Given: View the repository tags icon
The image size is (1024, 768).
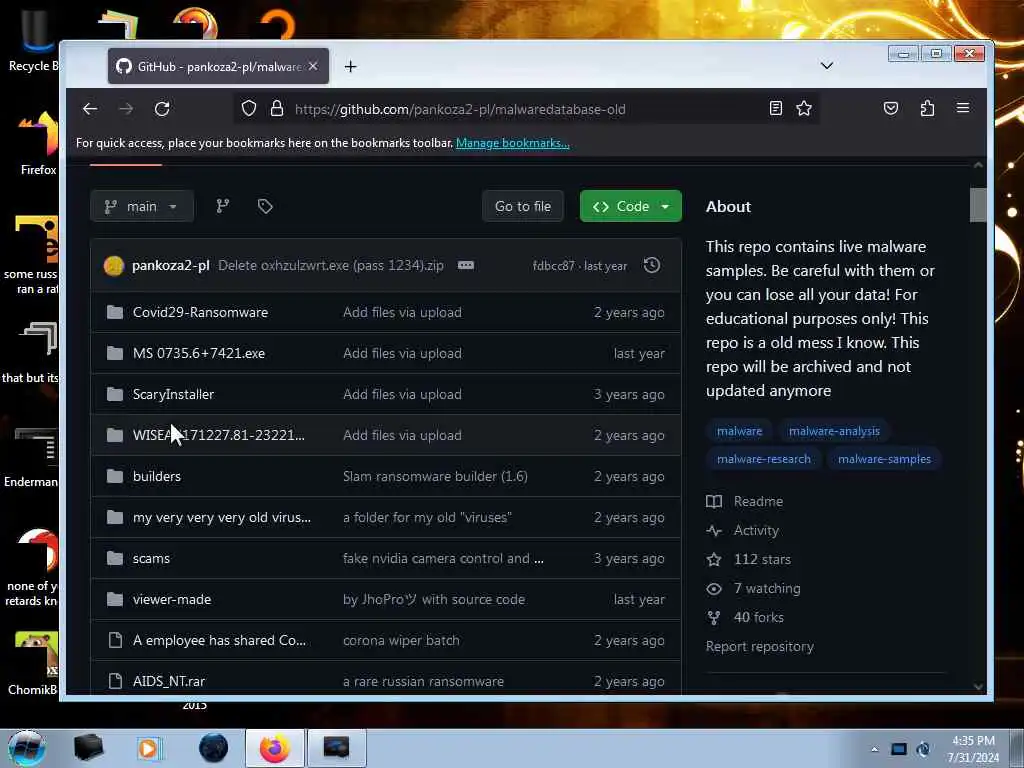Looking at the screenshot, I should click(x=265, y=206).
